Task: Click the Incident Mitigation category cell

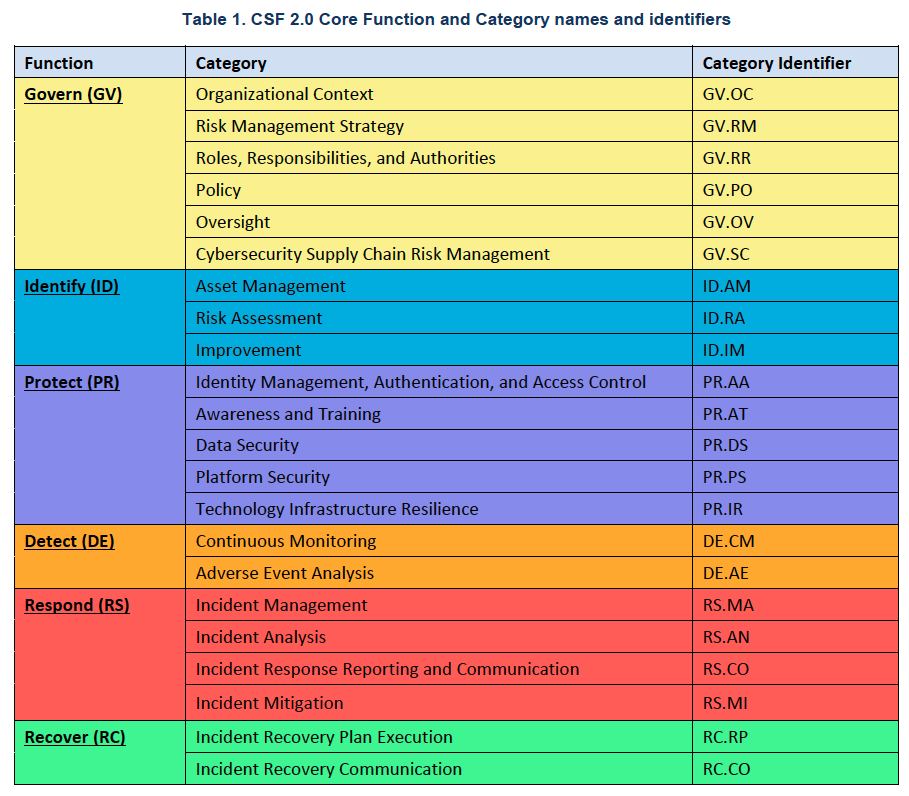Action: click(439, 703)
